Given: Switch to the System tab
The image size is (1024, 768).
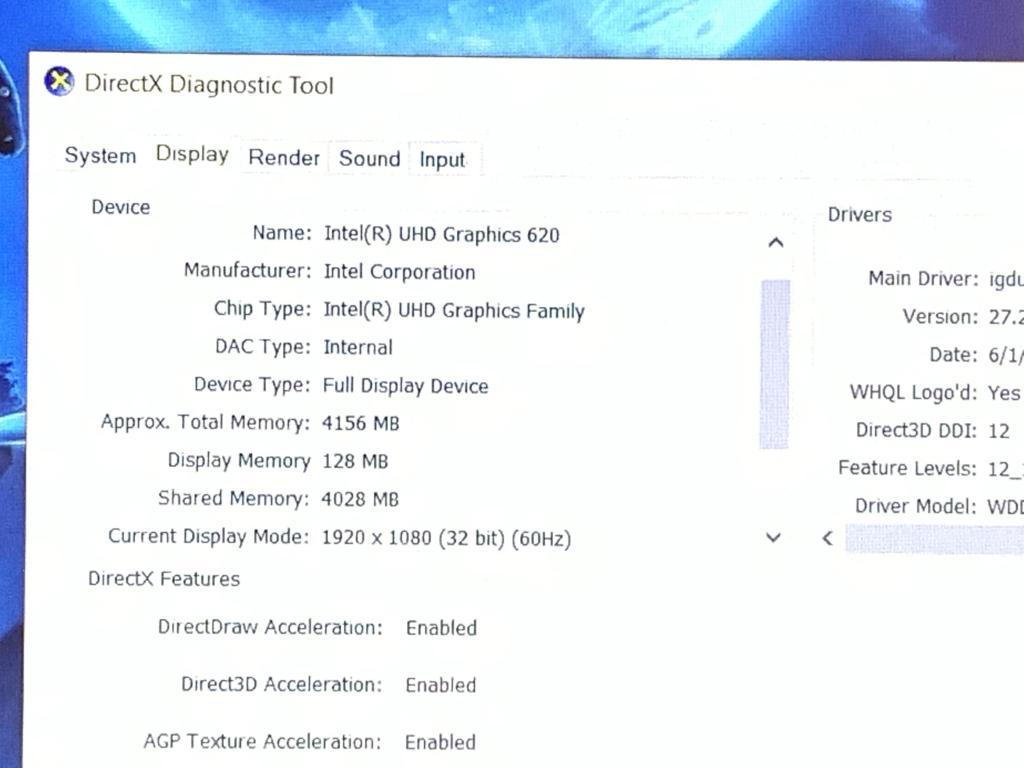Looking at the screenshot, I should pyautogui.click(x=101, y=155).
